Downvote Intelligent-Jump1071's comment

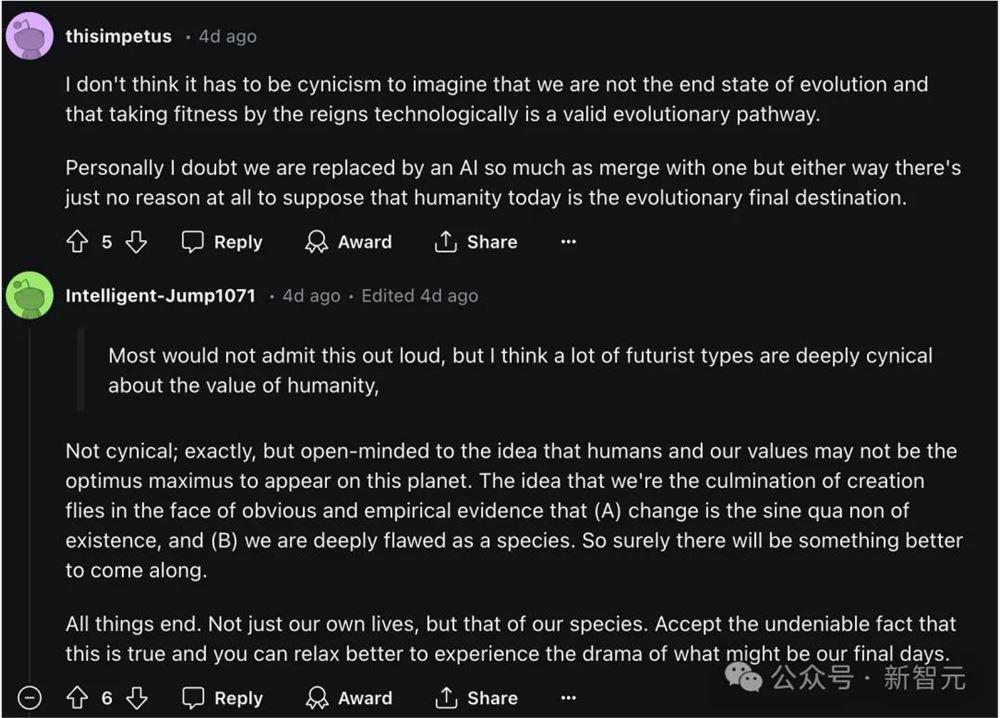[136, 698]
